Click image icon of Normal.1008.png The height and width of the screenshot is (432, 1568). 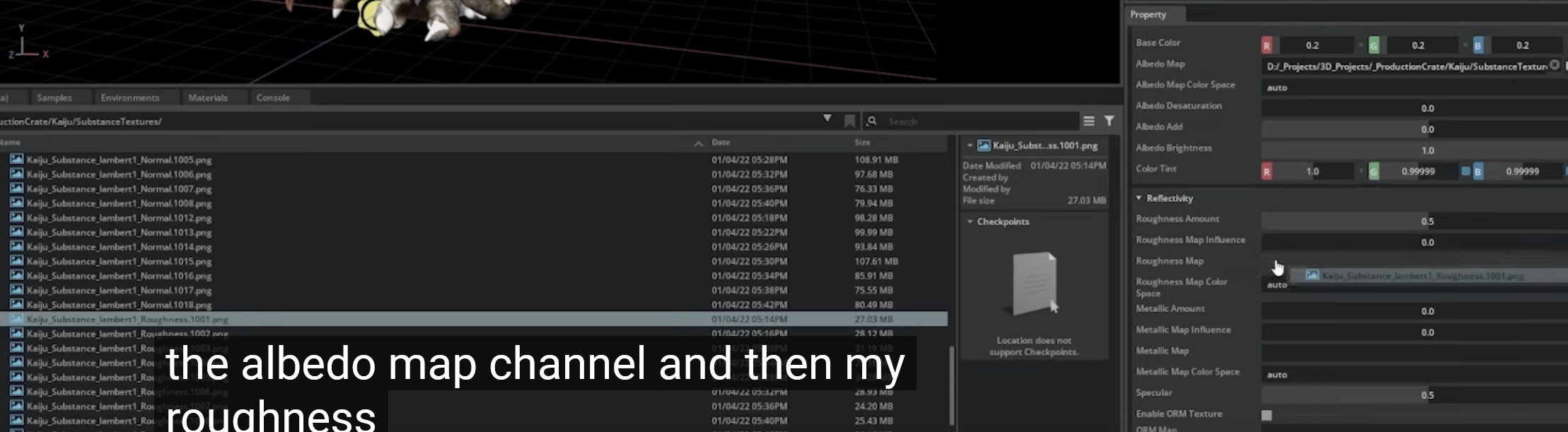click(x=16, y=203)
